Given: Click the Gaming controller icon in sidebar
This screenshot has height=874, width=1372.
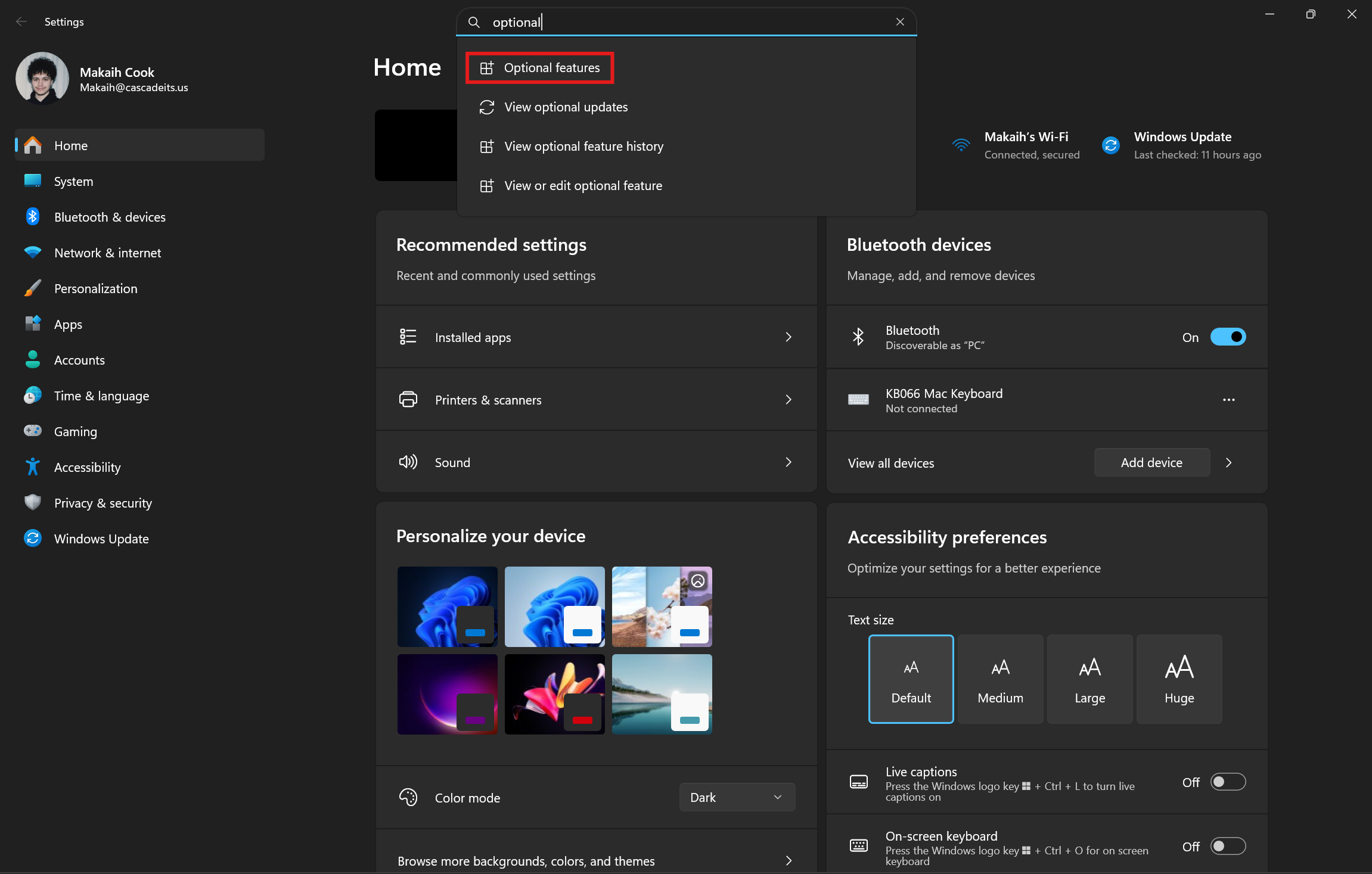Looking at the screenshot, I should pos(32,431).
